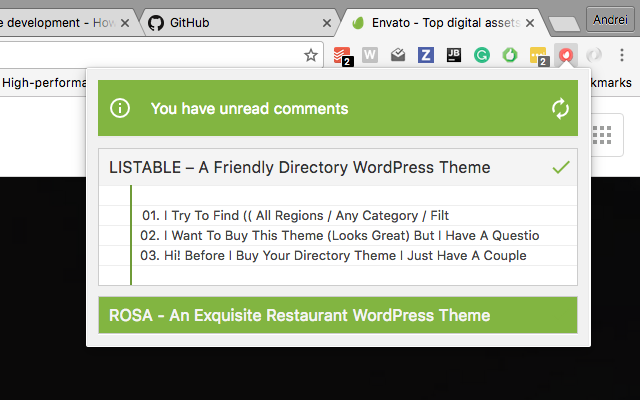Open the JetBrains JB extension icon
The height and width of the screenshot is (400, 640).
[454, 55]
